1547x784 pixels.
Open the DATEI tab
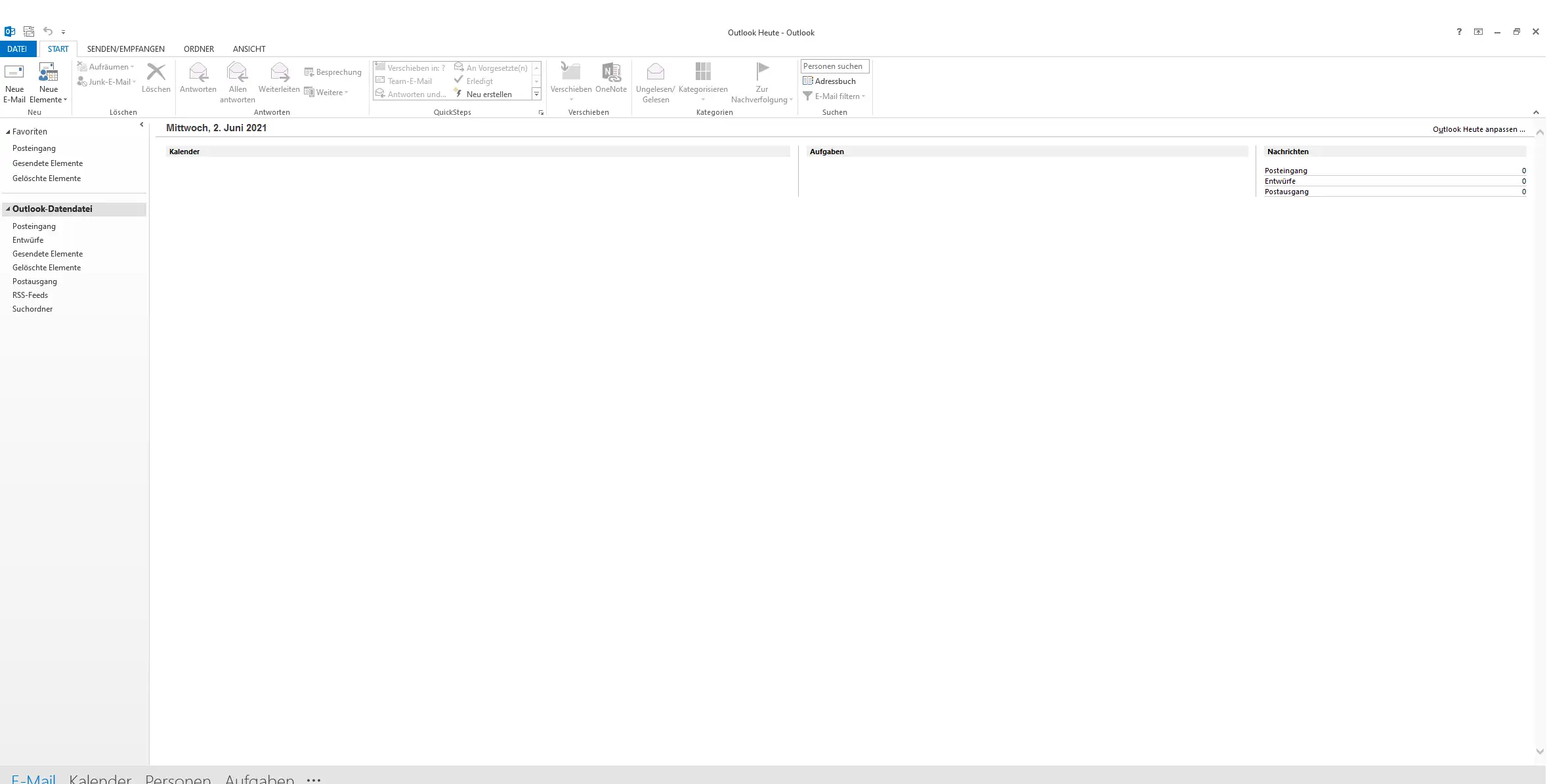[17, 49]
